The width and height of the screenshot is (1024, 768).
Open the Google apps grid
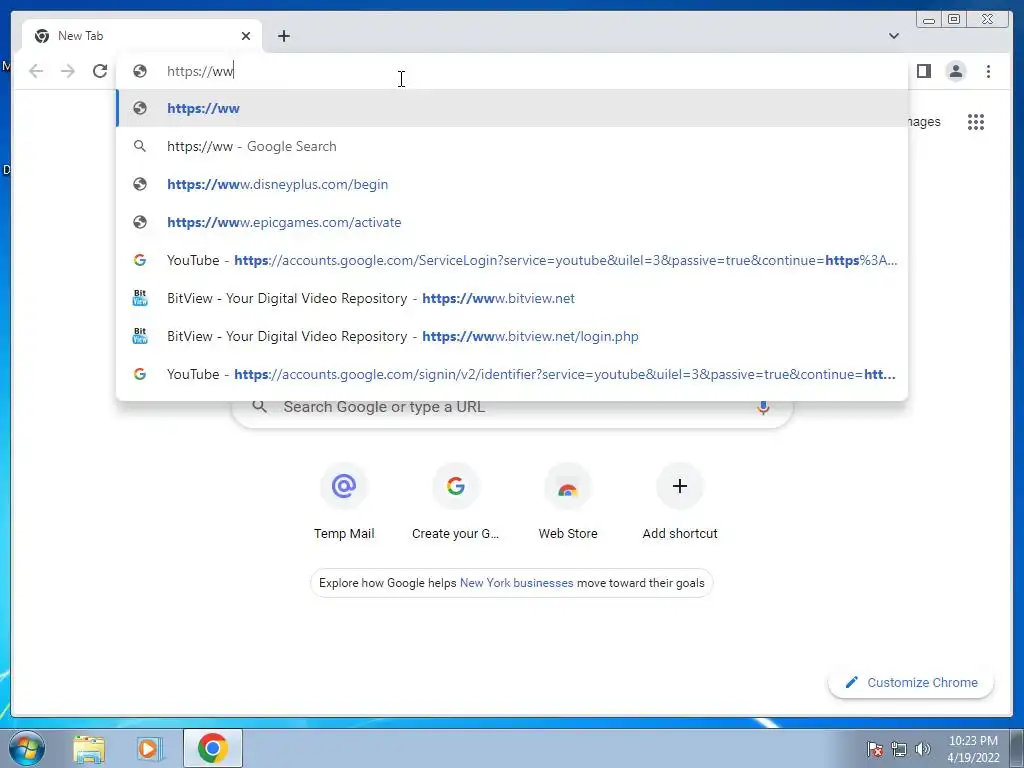pos(976,122)
